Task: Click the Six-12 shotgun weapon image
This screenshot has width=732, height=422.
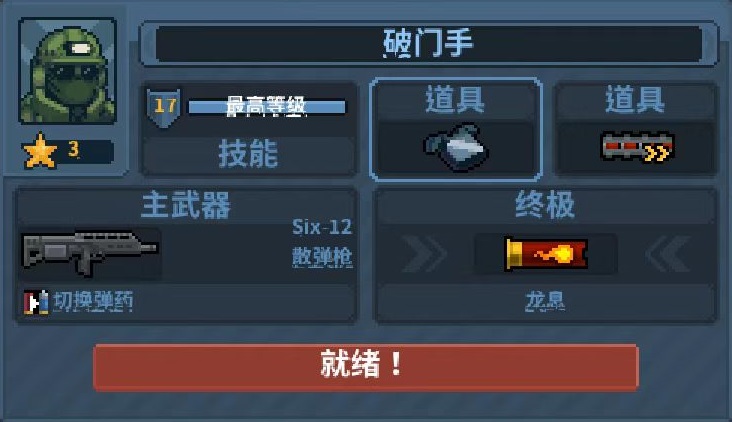Action: (x=89, y=253)
